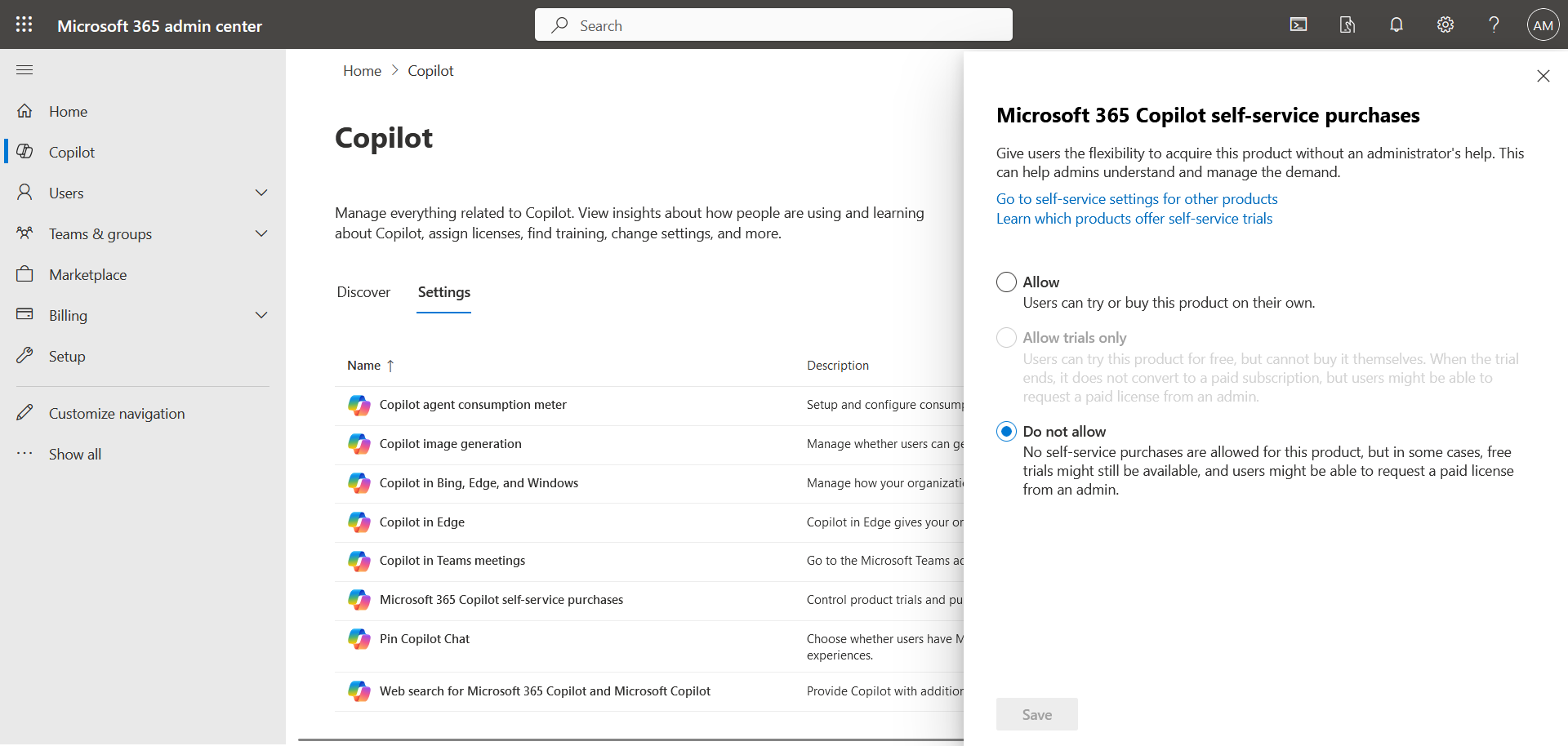Viewport: 1568px width, 746px height.
Task: Choose the Allow trials only radio button
Action: (x=1006, y=338)
